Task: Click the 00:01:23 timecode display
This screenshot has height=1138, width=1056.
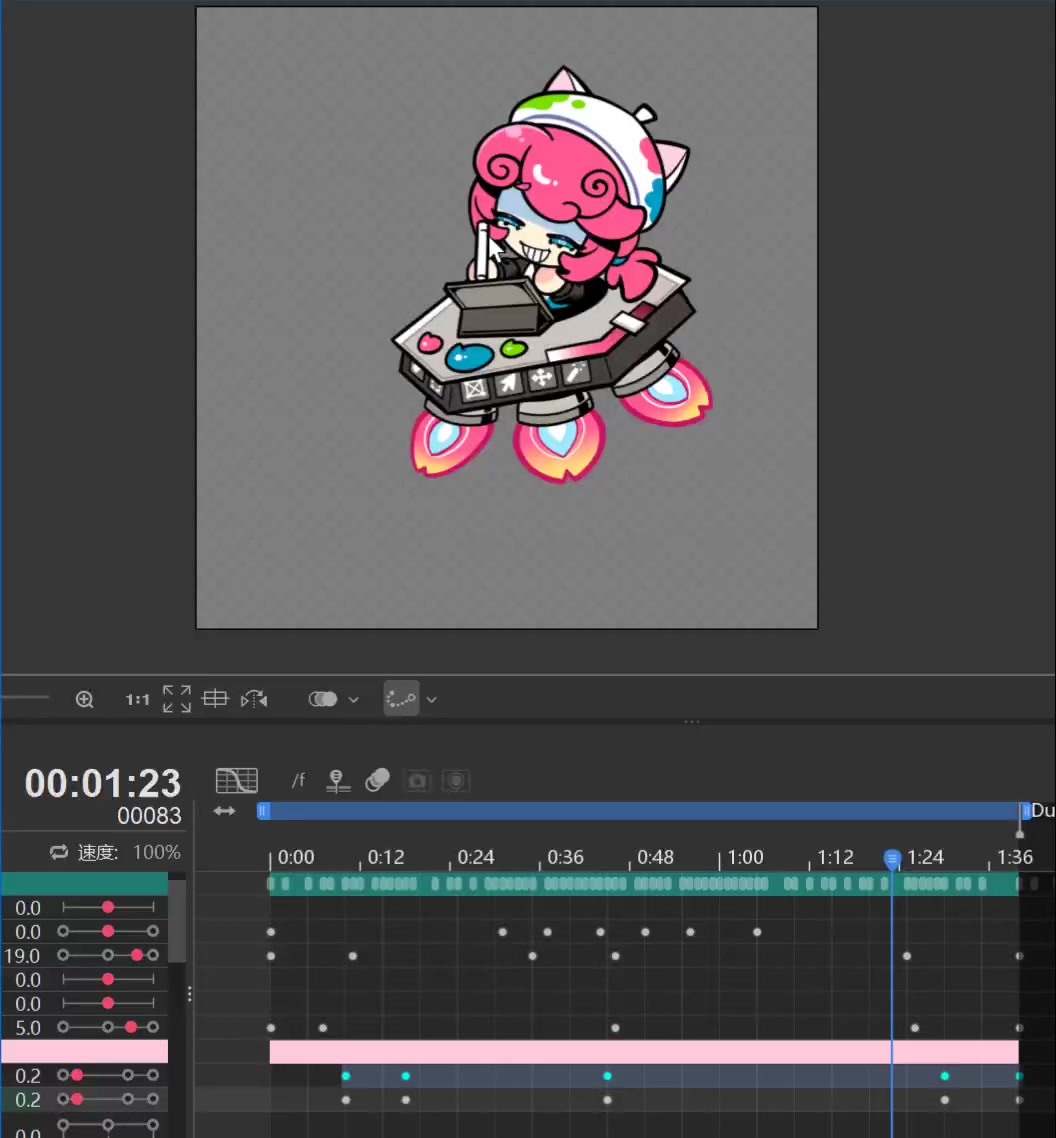Action: 103,783
